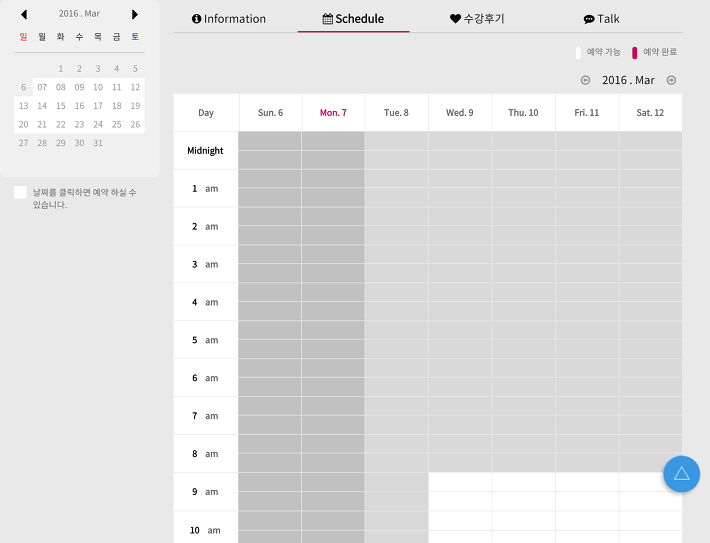Select March 09 in mini calendar
Image resolution: width=710 pixels, height=543 pixels.
[79, 87]
